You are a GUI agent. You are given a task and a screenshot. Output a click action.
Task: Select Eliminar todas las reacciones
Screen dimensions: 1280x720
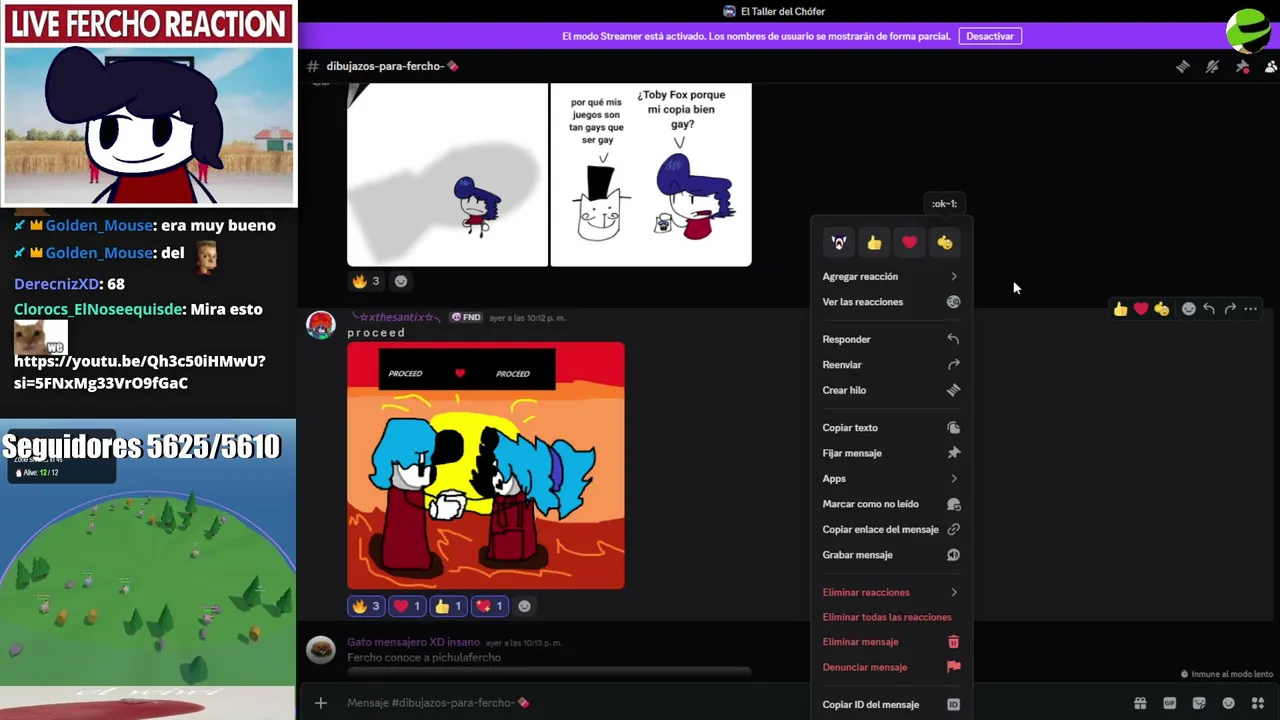(890, 617)
